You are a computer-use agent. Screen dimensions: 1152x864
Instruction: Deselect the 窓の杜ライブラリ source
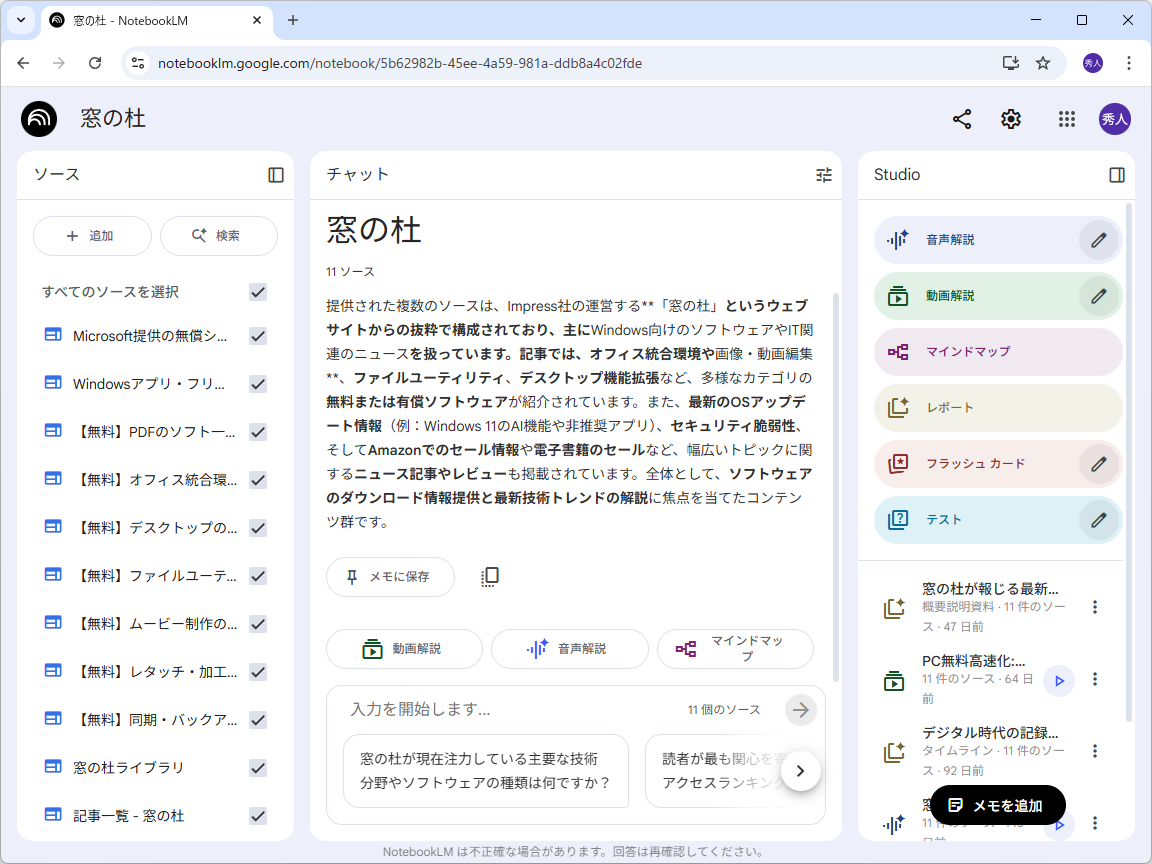tap(257, 767)
